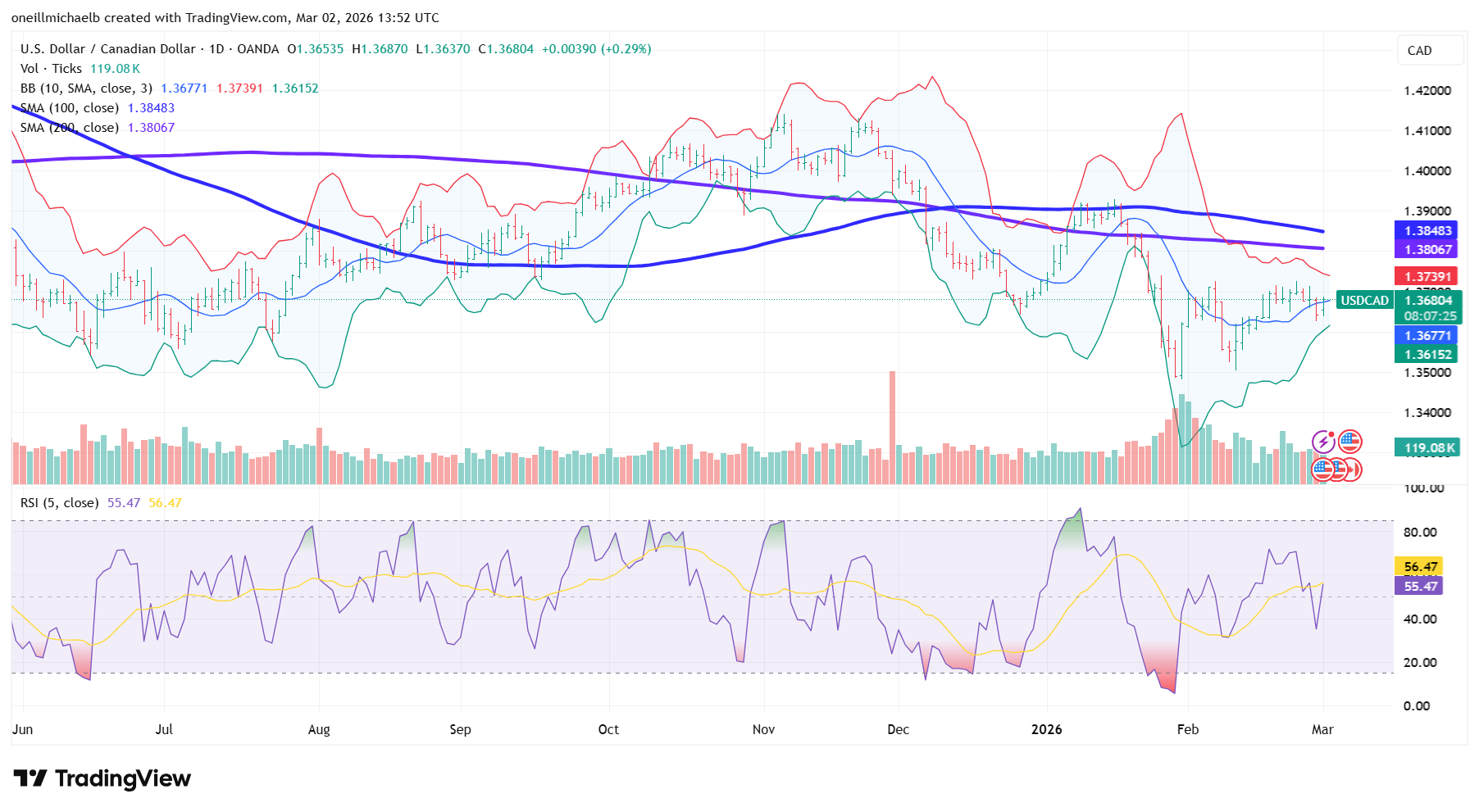This screenshot has height=812, width=1479.
Task: Click the U.S. Dollar / Canadian Dollar title
Action: tap(107, 49)
